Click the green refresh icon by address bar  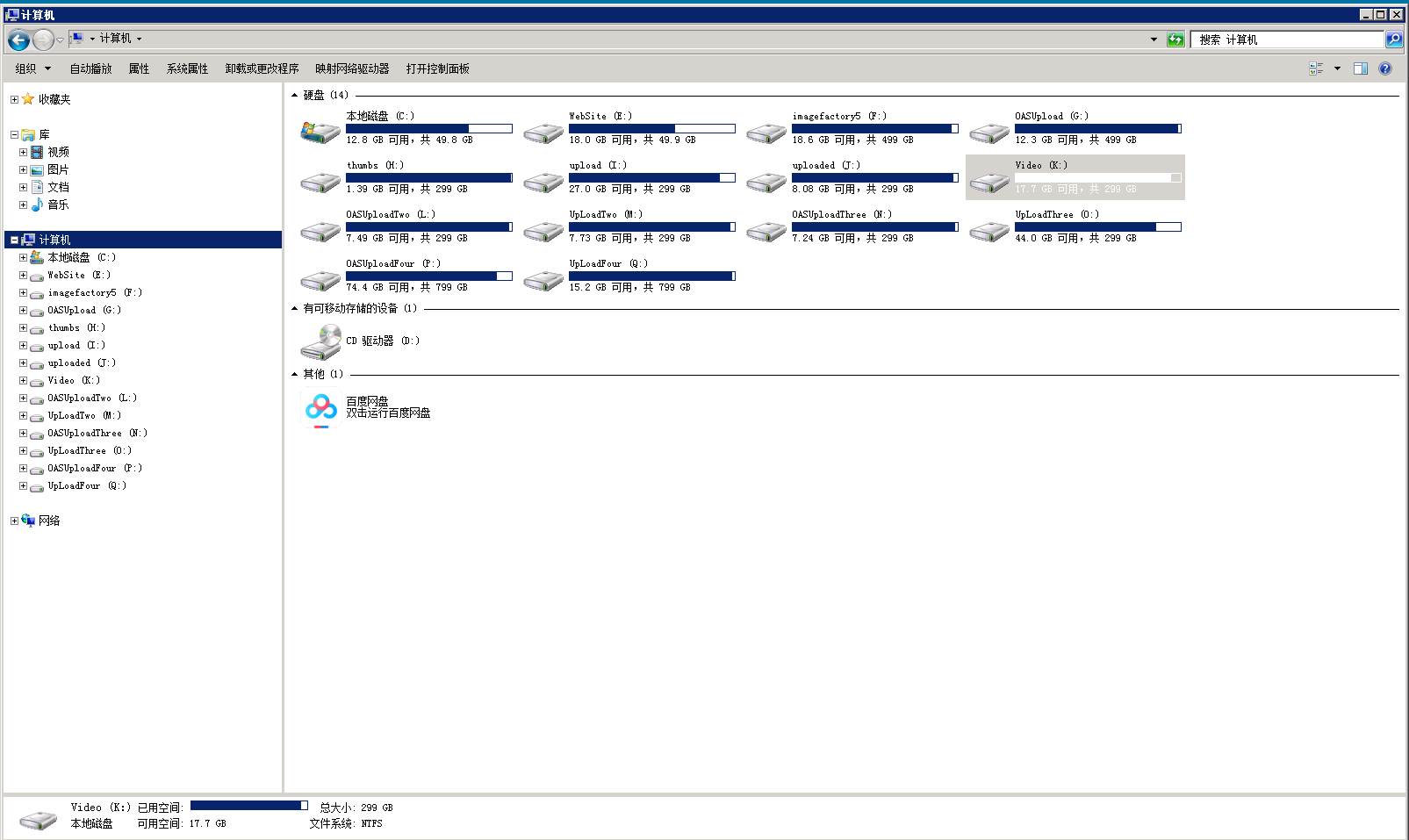point(1175,39)
